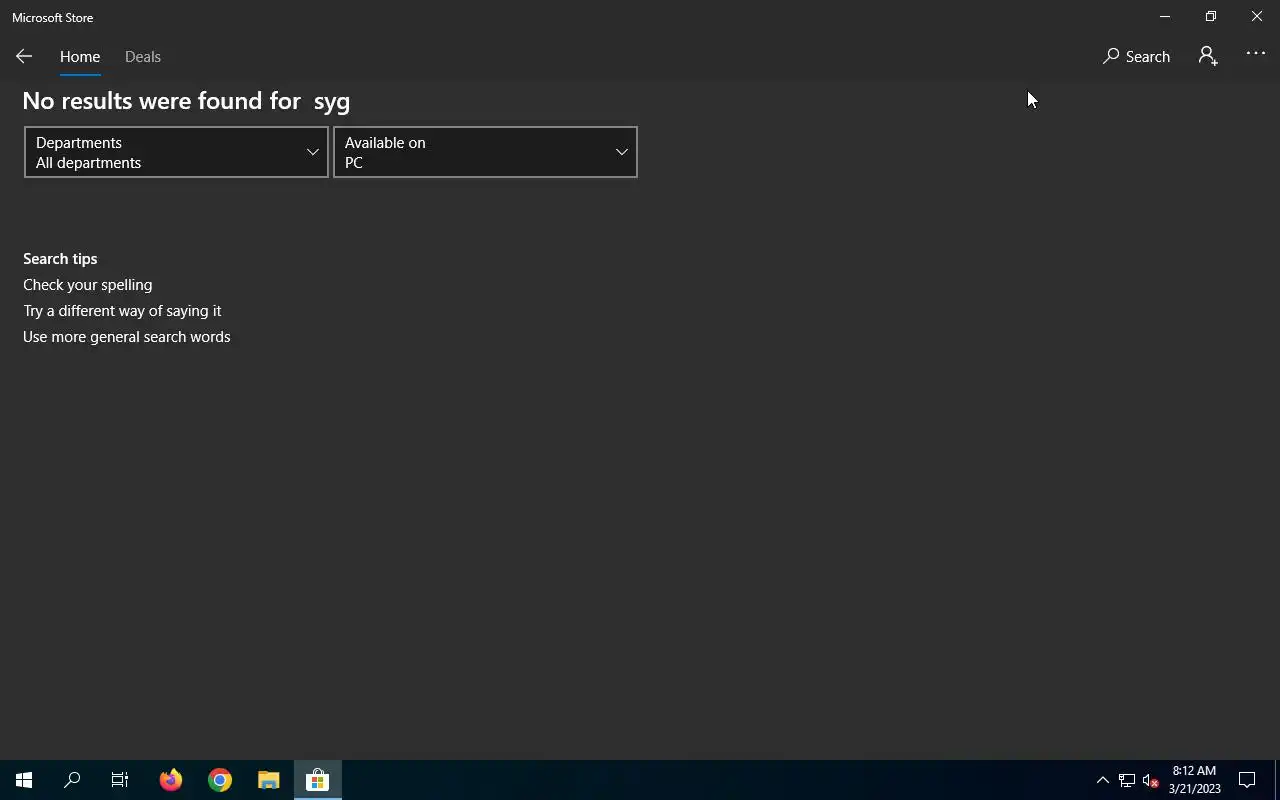The image size is (1280, 800).
Task: Click 'Try a different way of saying it'
Action: [122, 311]
